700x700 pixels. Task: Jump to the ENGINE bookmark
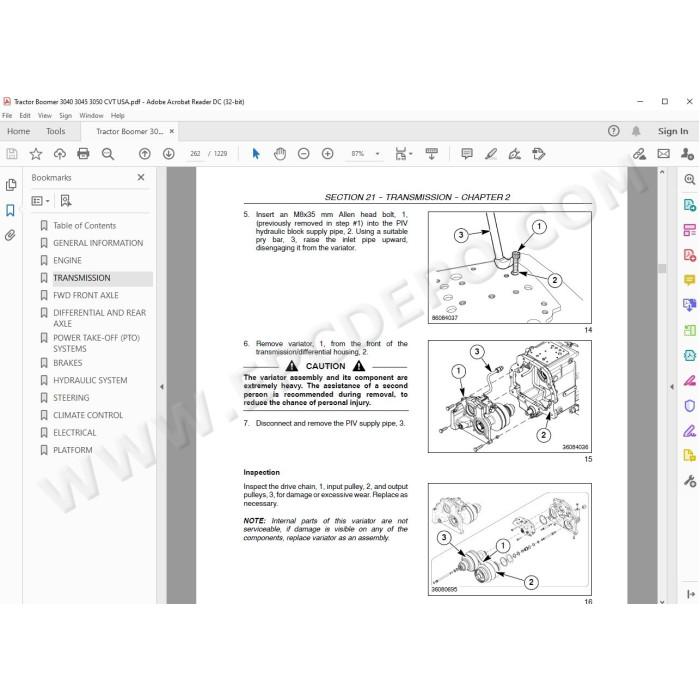[x=67, y=260]
